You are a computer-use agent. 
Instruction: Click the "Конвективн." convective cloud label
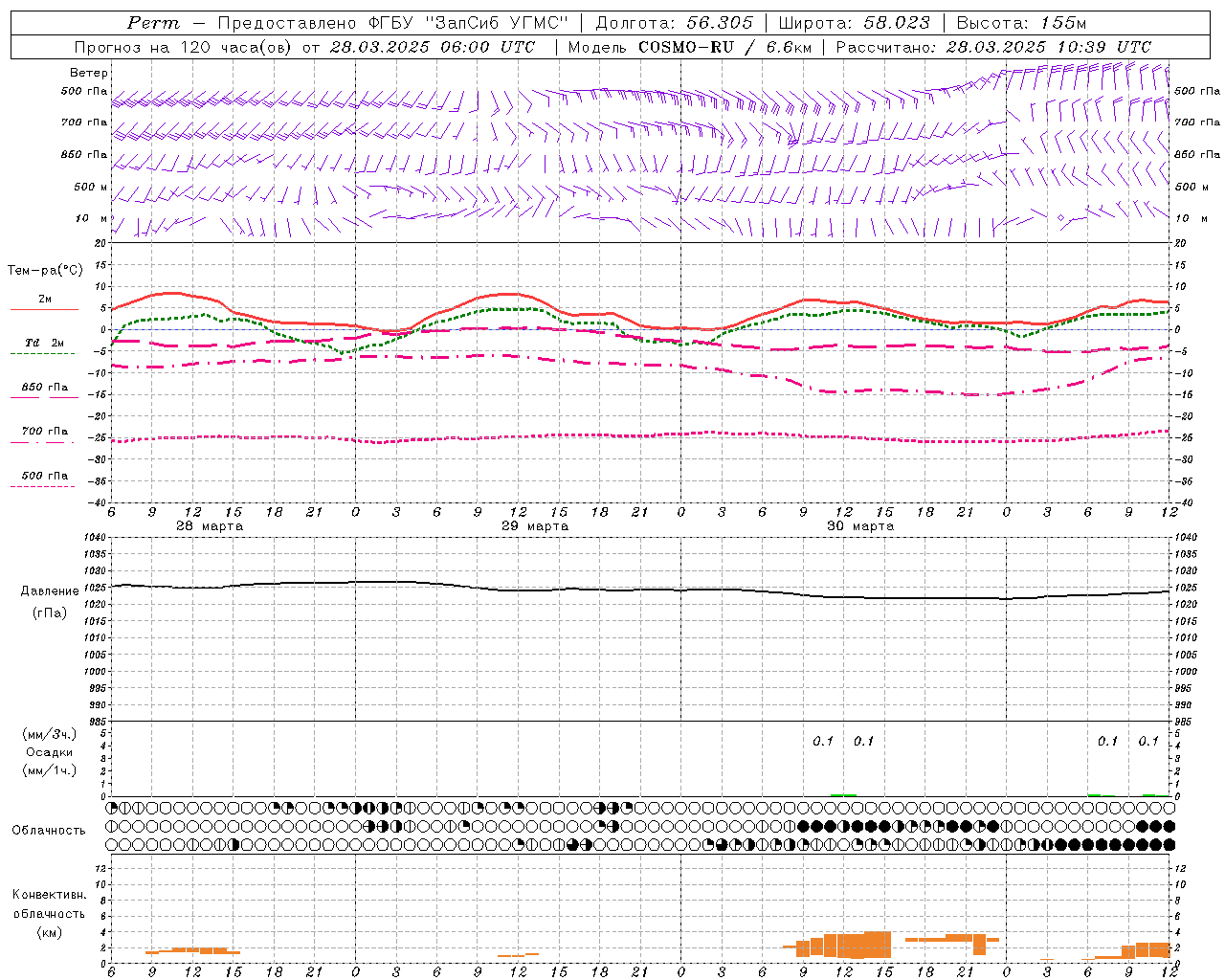tap(49, 895)
